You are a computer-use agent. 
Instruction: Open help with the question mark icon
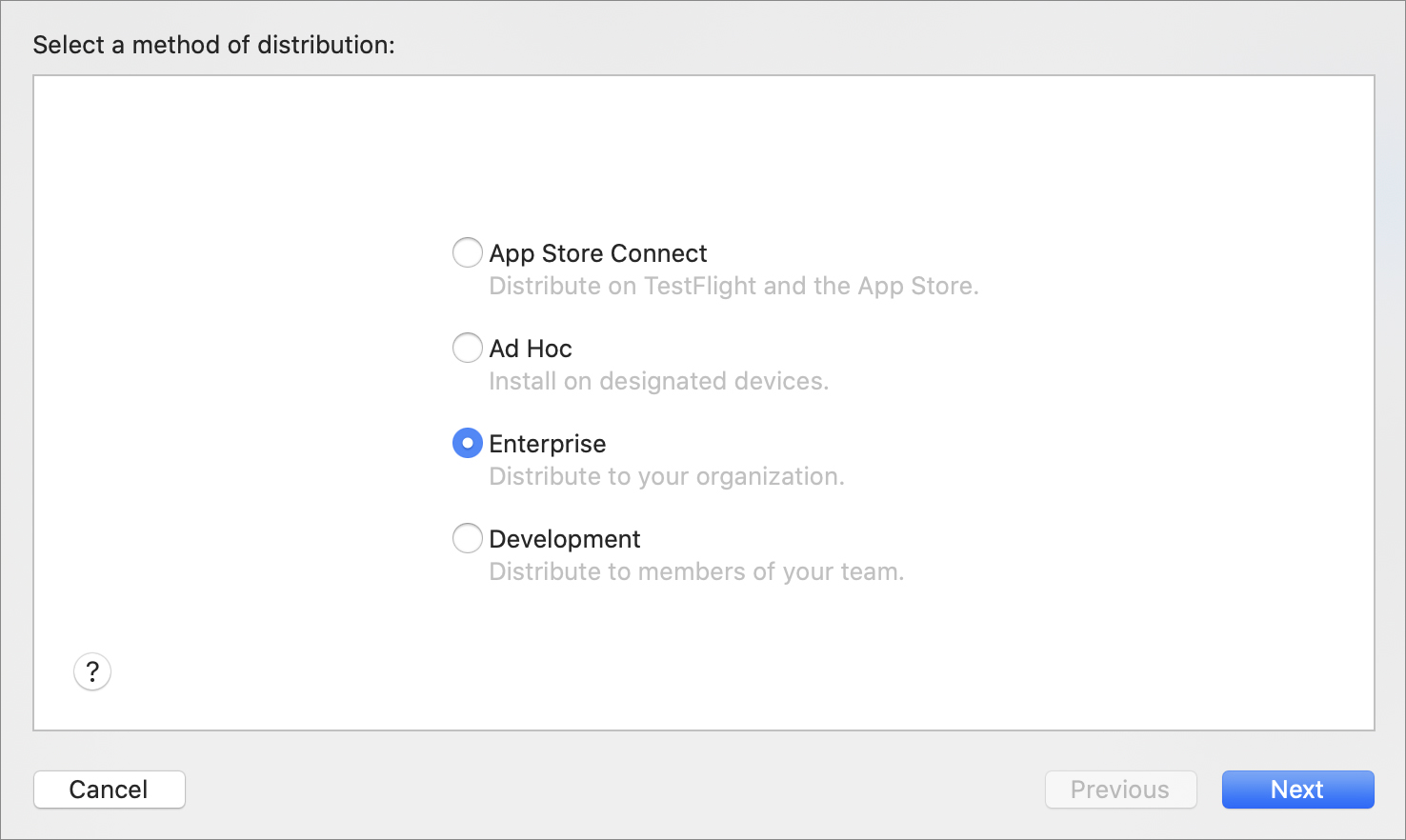point(92,672)
